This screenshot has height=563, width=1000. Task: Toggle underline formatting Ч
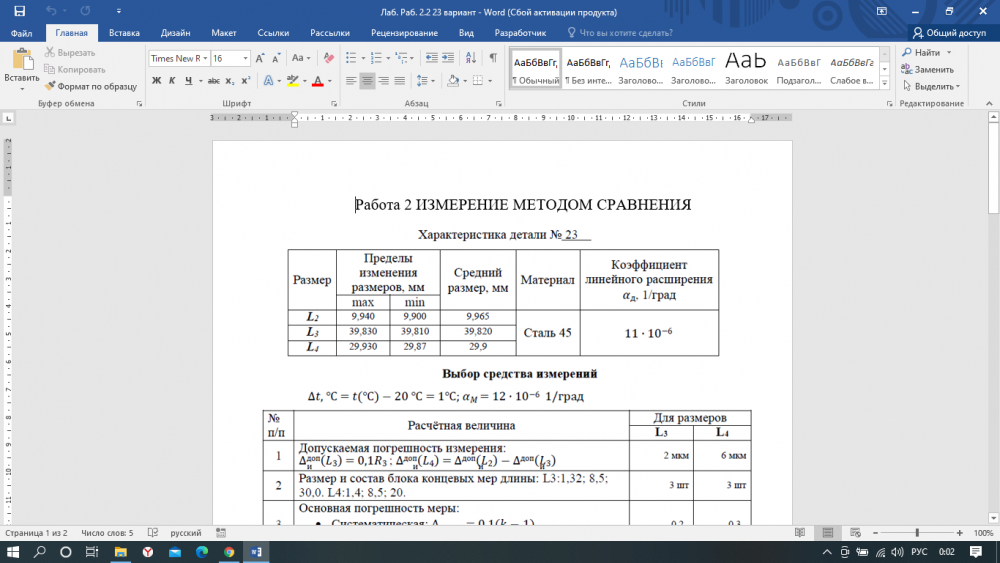tap(188, 81)
